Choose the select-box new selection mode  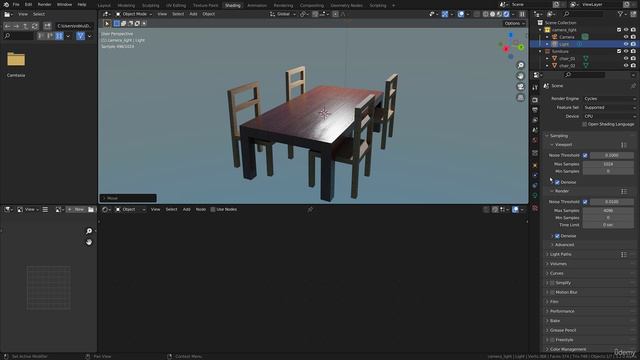(x=117, y=23)
